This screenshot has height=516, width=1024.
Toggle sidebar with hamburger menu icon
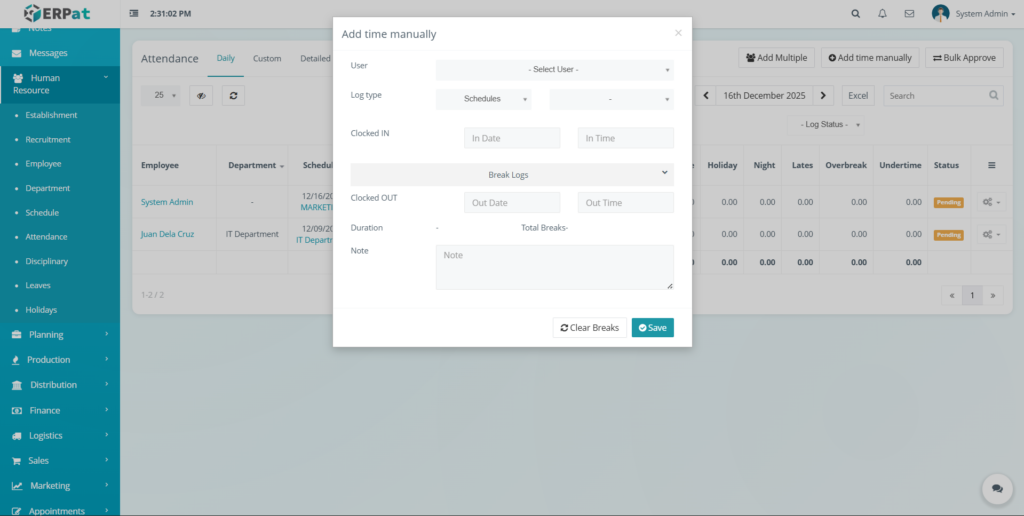[134, 13]
